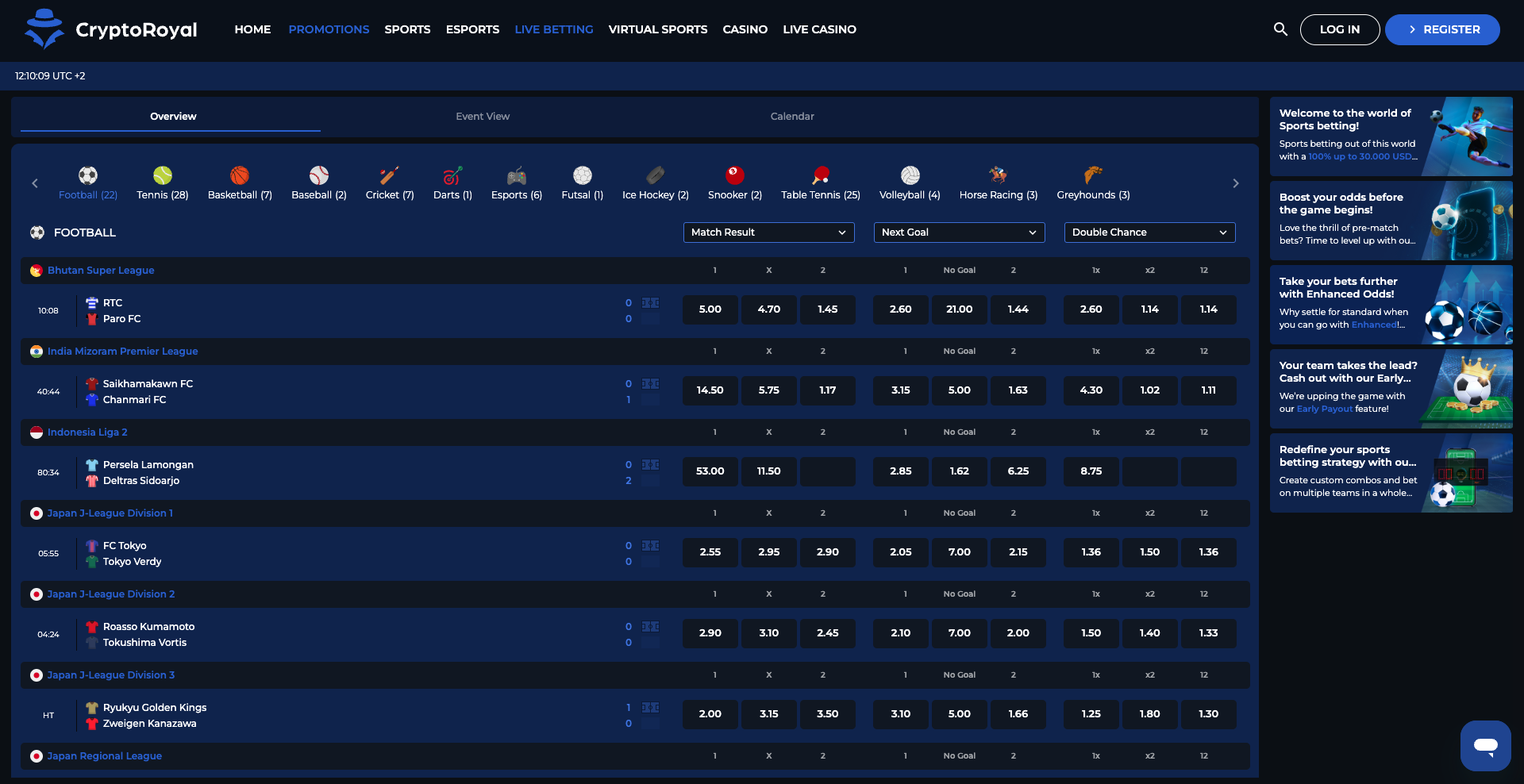
Task: Select Darts sport icon
Action: (x=452, y=175)
